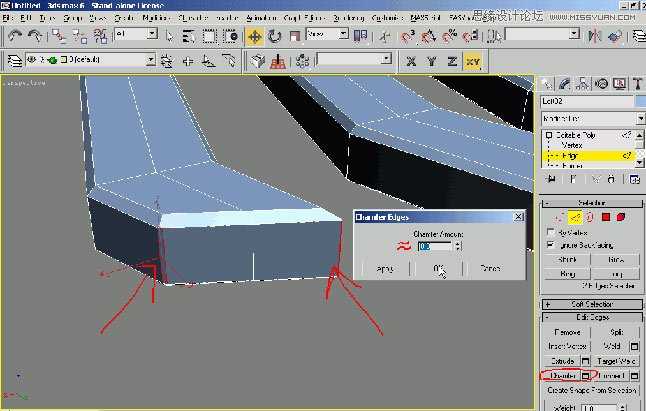
Task: Select the Vertex sub-object level in stack
Action: pos(571,145)
